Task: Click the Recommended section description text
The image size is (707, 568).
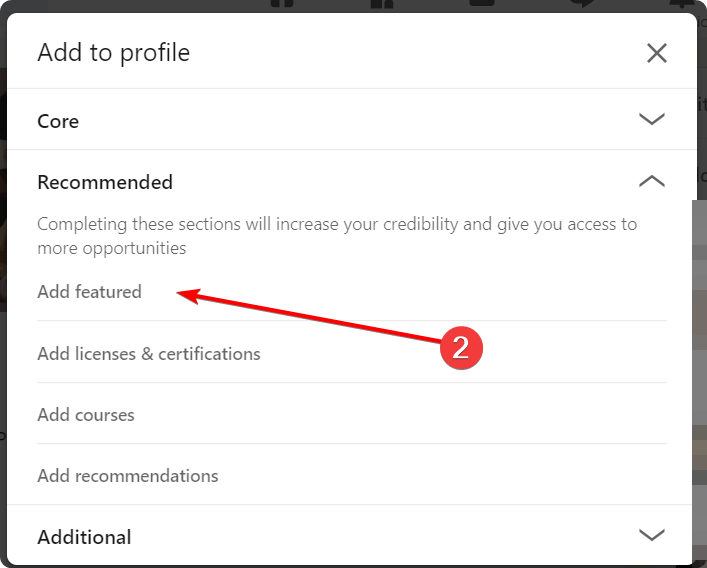Action: (337, 235)
